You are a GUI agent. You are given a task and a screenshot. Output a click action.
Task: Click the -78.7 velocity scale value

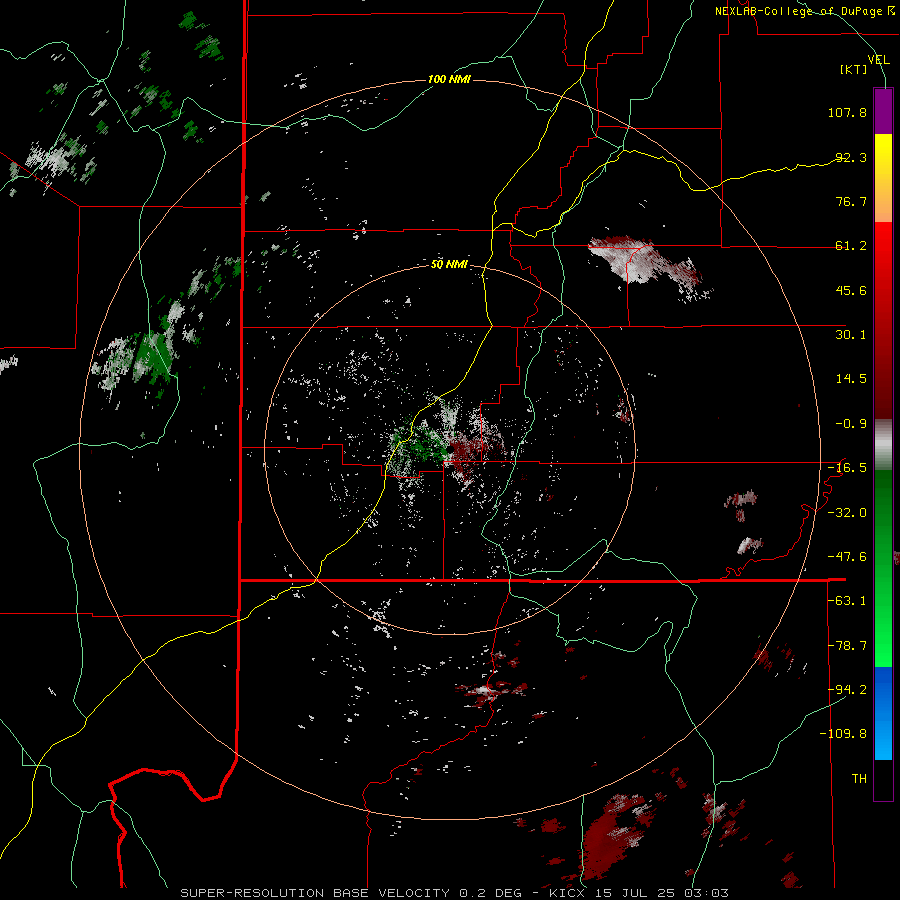click(847, 646)
